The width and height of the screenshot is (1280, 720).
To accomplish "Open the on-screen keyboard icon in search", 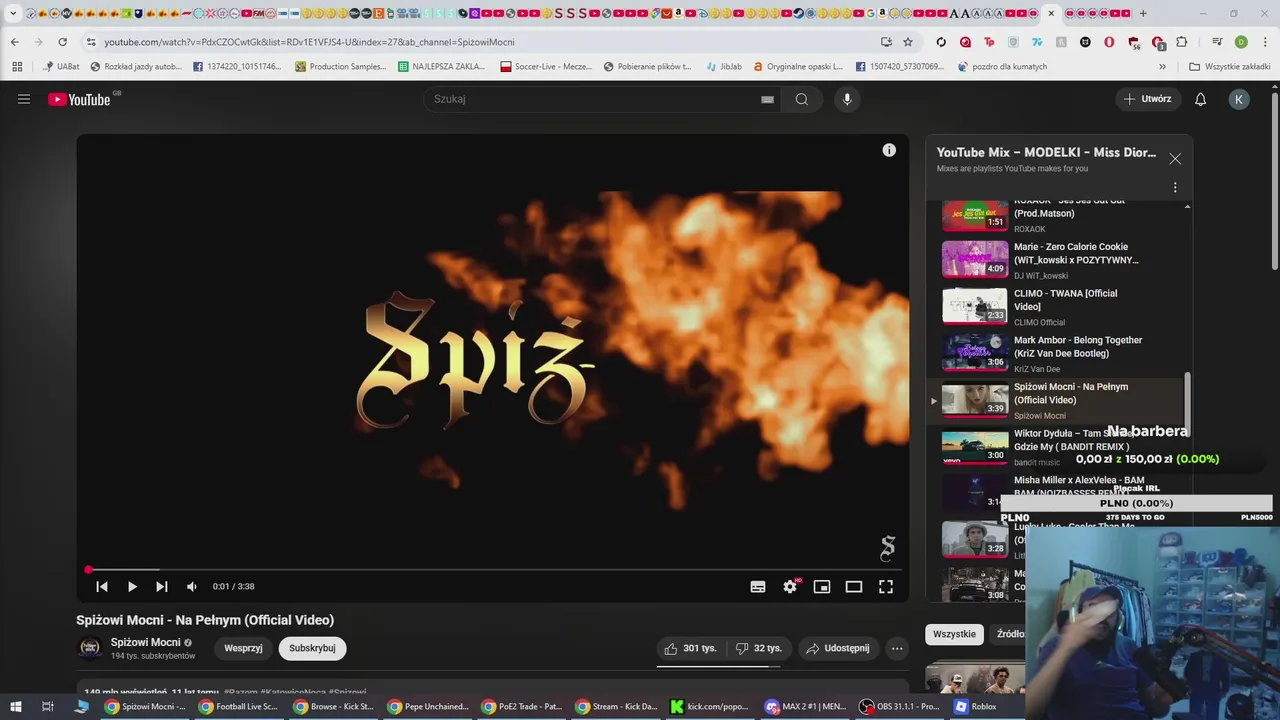I will [x=767, y=99].
